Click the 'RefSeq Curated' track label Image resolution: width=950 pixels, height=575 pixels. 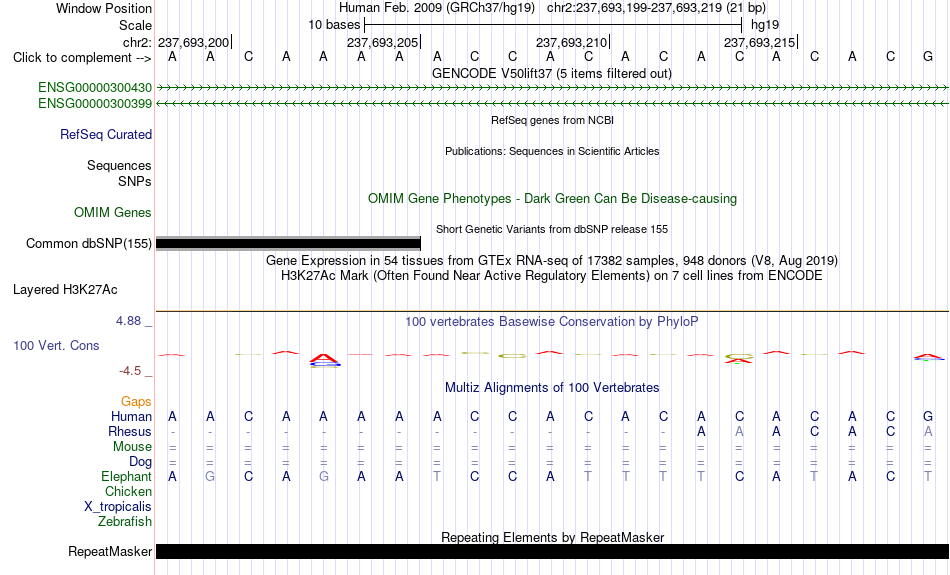[x=106, y=135]
